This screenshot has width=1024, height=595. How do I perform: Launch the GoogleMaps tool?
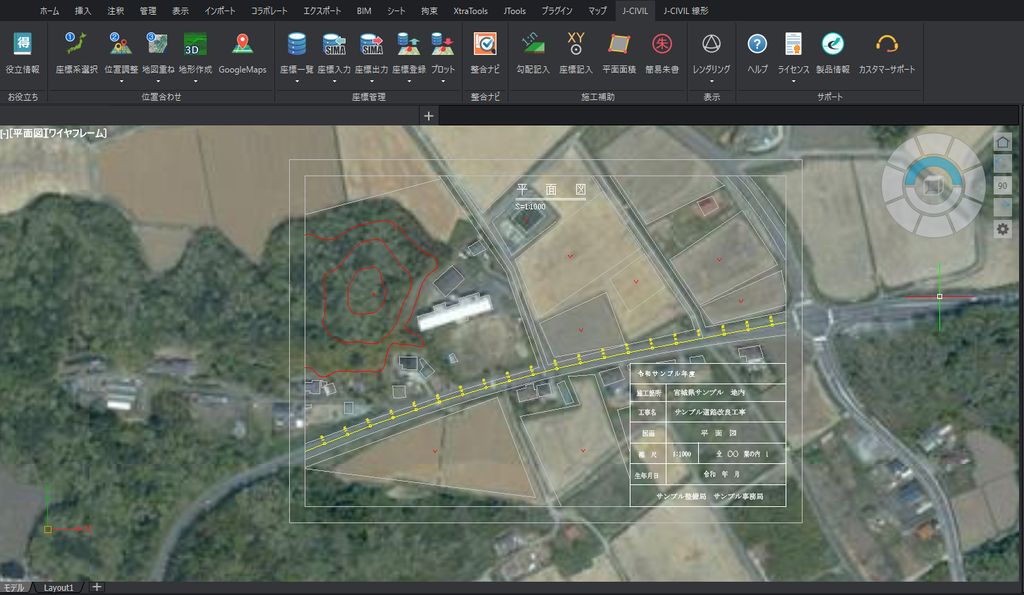[242, 52]
